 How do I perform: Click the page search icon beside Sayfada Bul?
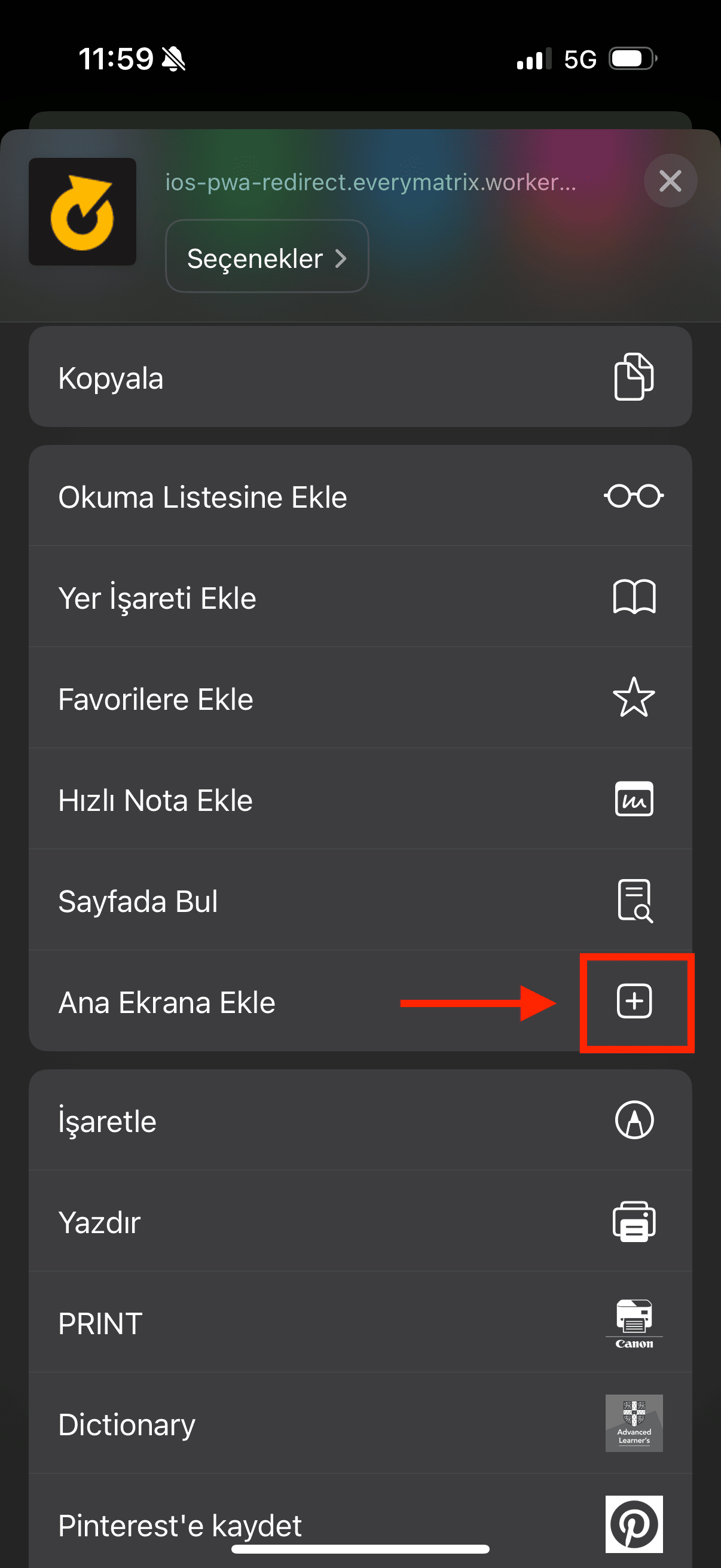click(x=633, y=901)
